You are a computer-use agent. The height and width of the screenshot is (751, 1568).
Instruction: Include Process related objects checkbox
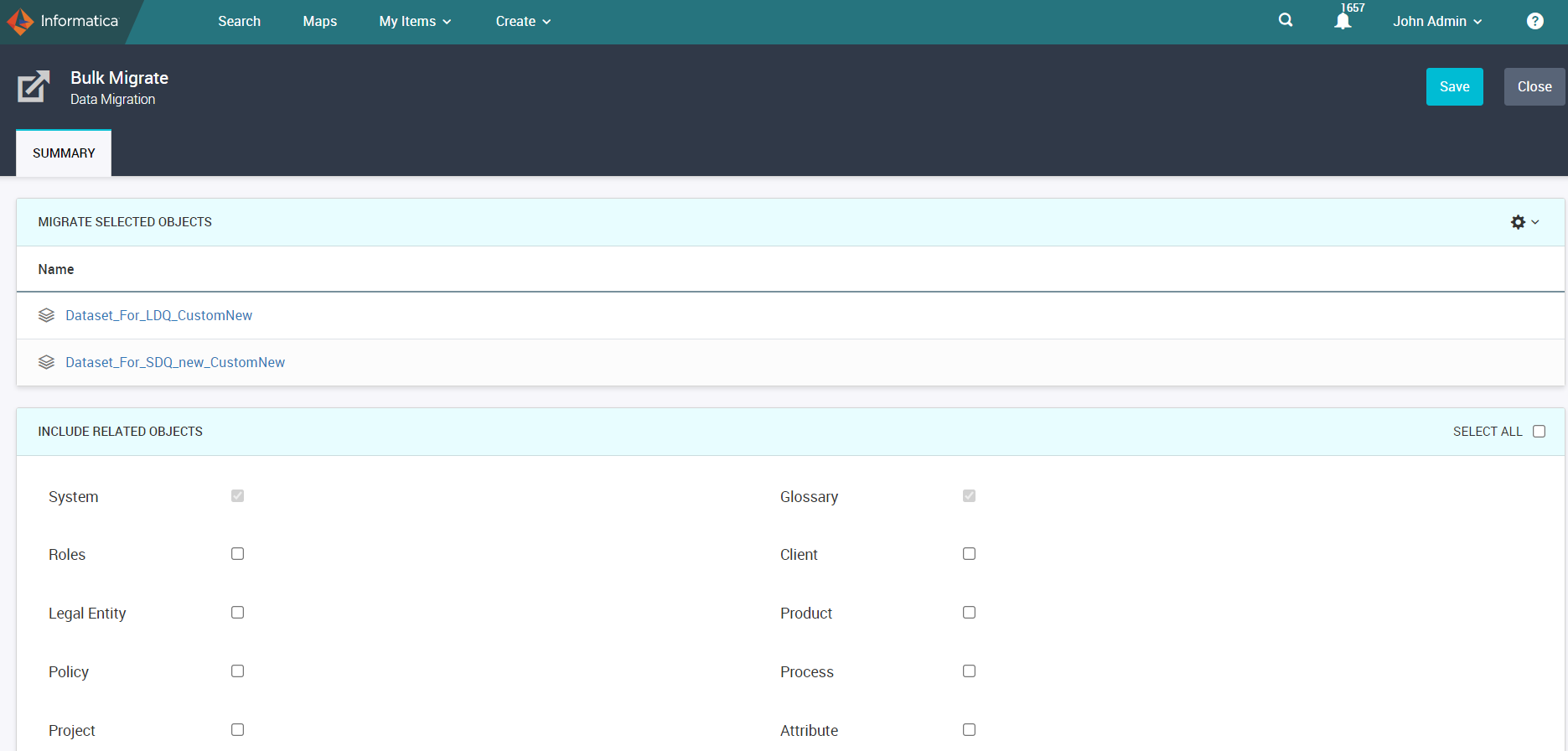969,671
